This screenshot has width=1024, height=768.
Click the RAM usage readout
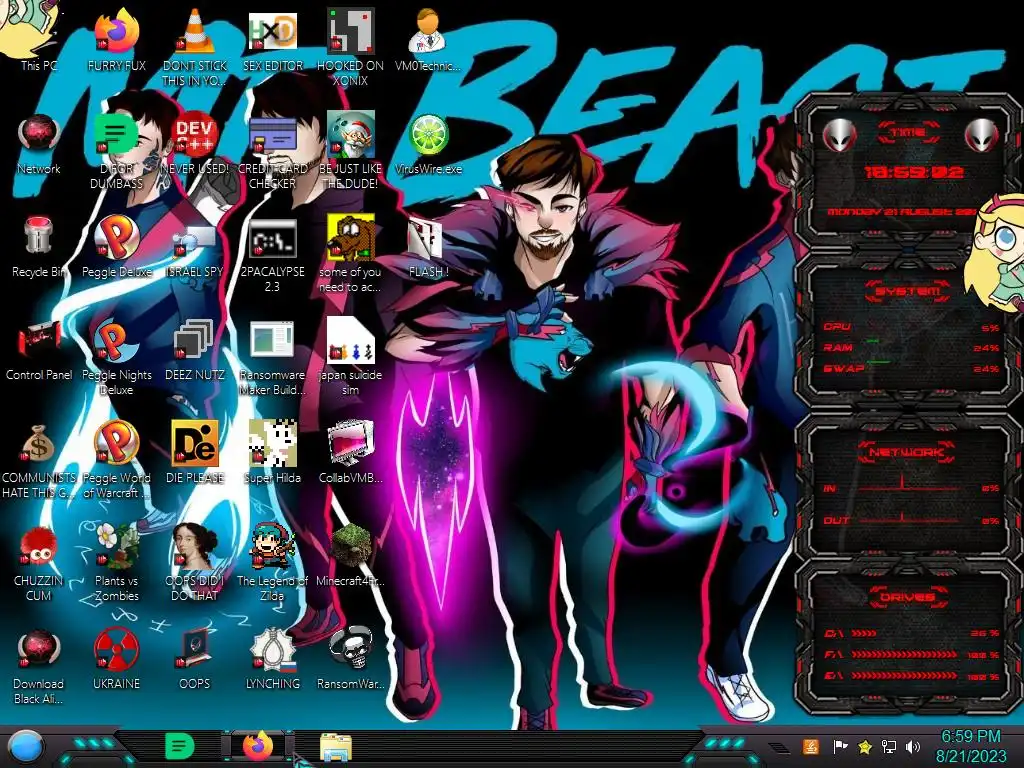pyautogui.click(x=912, y=347)
